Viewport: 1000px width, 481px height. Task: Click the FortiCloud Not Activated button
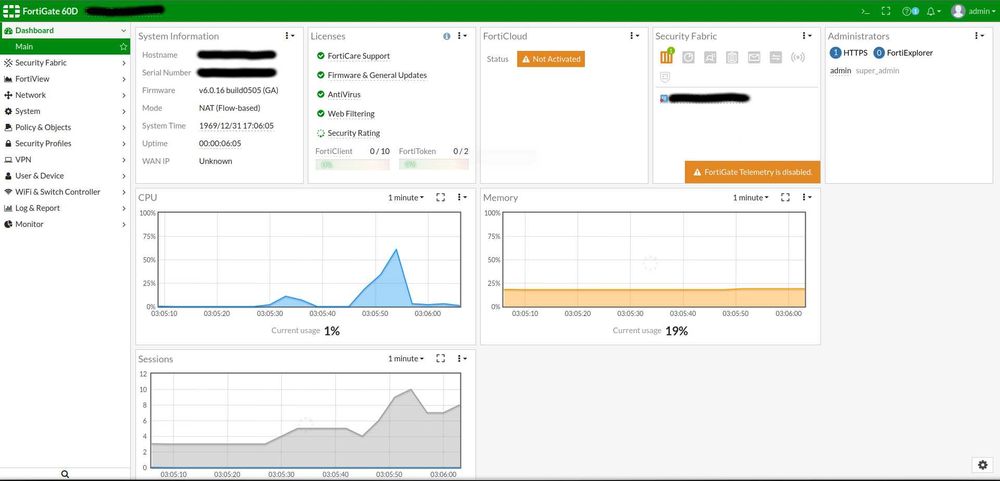pyautogui.click(x=550, y=59)
